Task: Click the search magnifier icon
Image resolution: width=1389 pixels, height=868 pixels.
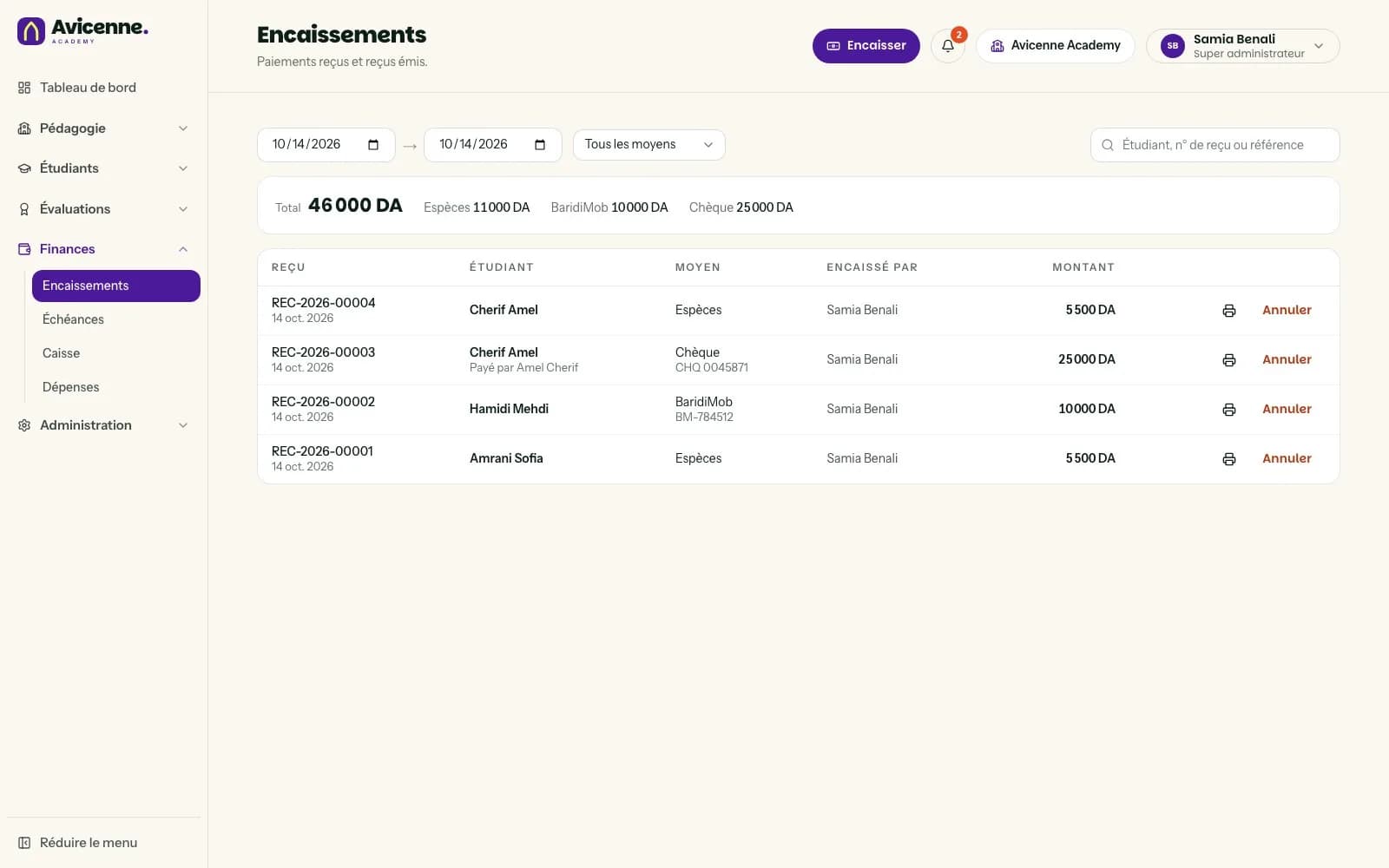Action: click(1108, 145)
